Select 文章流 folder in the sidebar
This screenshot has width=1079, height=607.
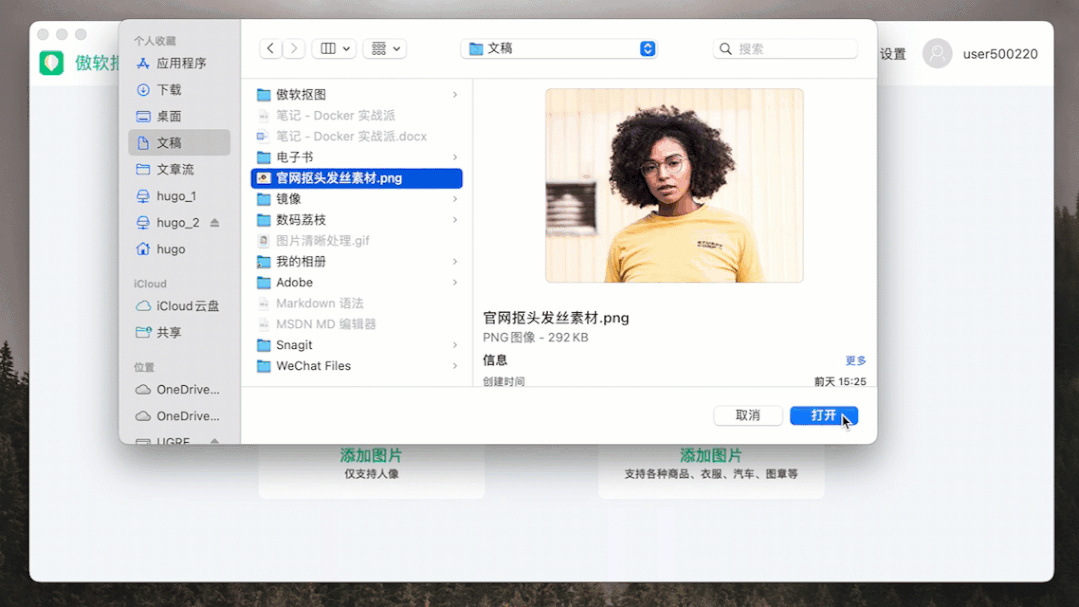[179, 169]
